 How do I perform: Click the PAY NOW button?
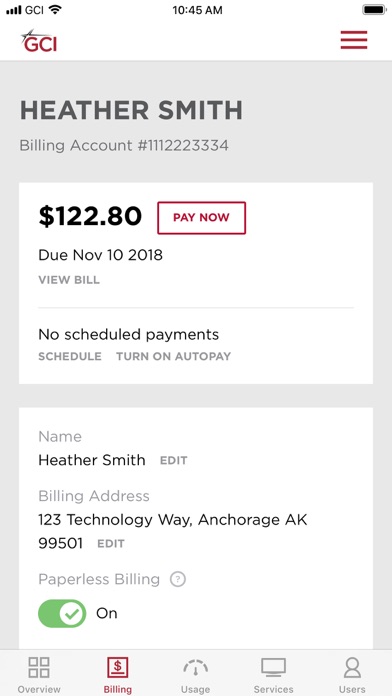pyautogui.click(x=202, y=218)
